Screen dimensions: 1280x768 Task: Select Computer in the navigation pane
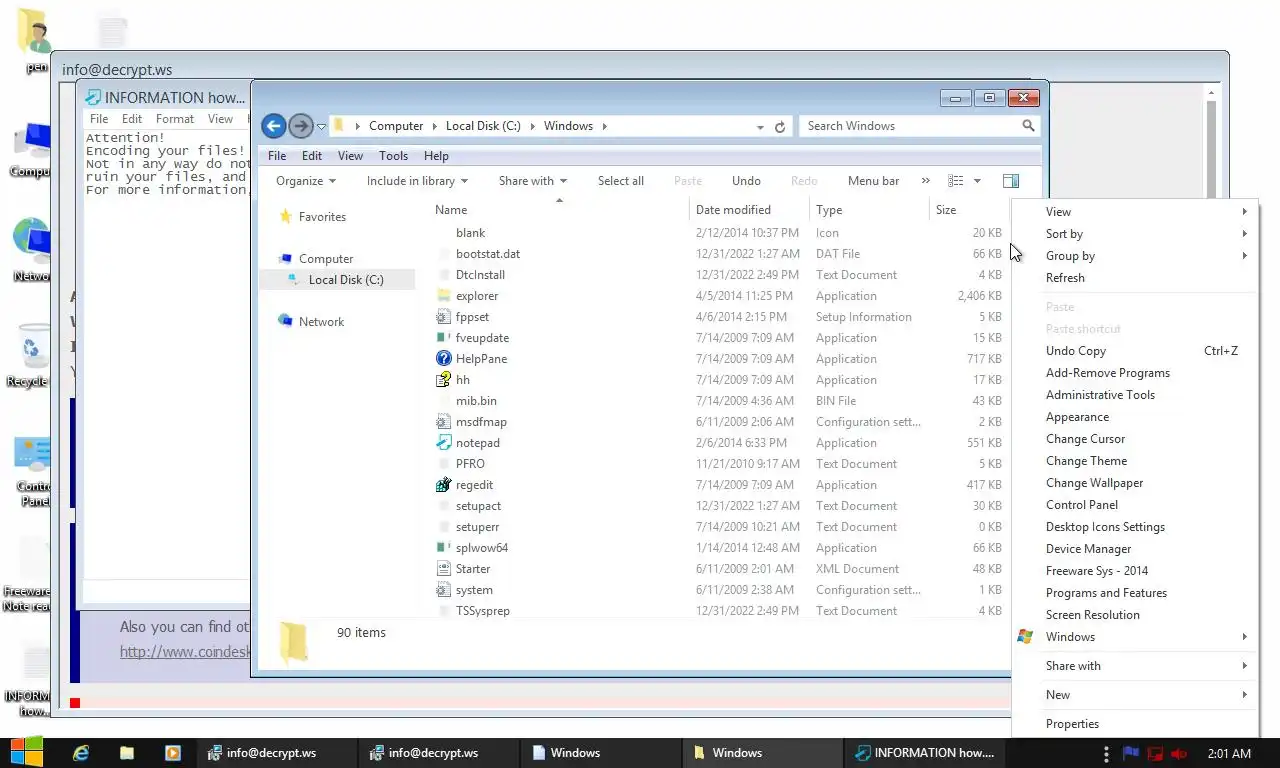tap(326, 259)
